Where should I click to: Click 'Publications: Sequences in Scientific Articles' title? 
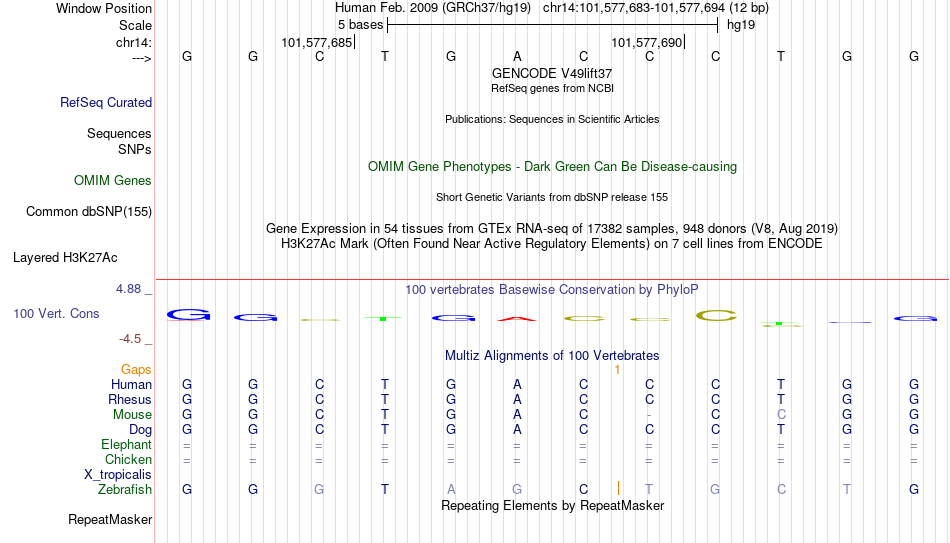coord(552,119)
